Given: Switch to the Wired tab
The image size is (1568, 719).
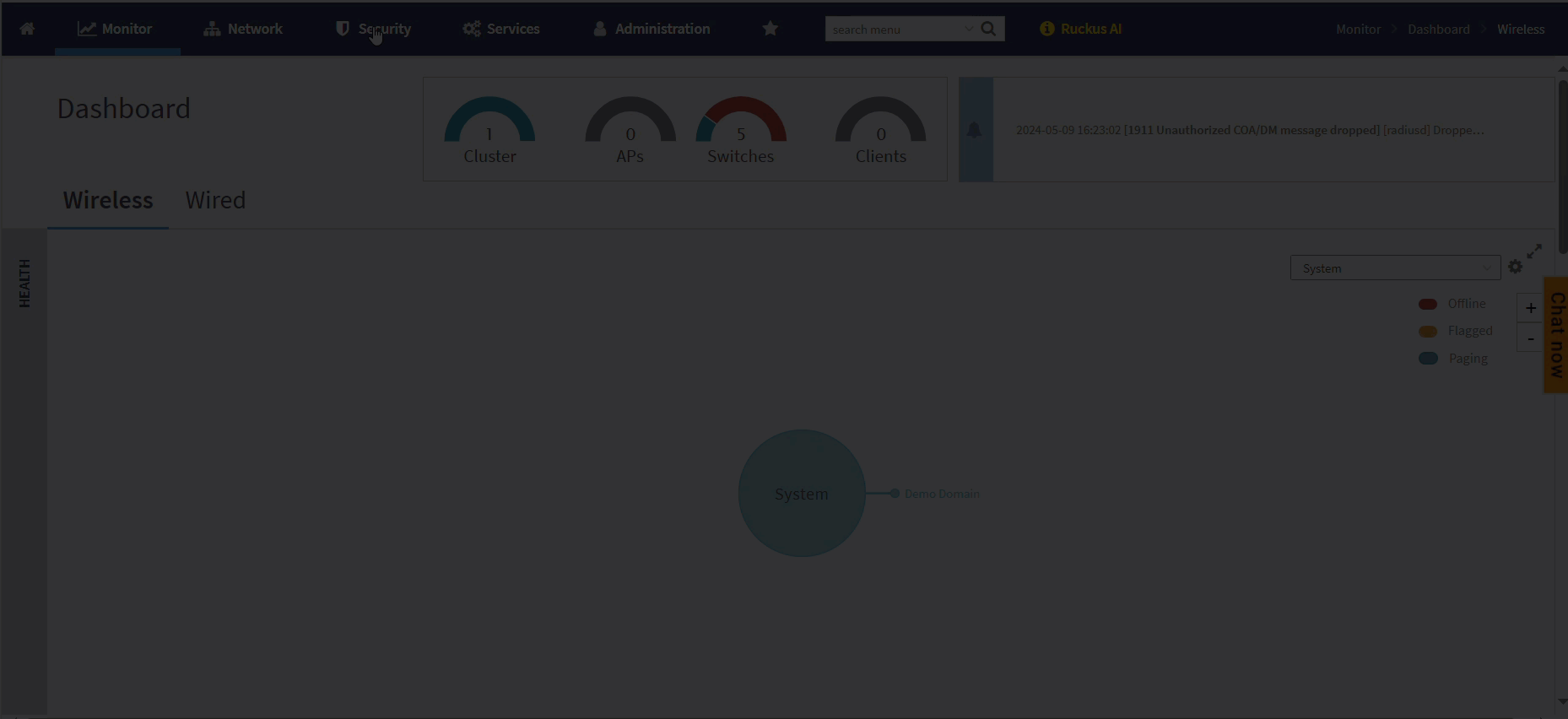Looking at the screenshot, I should (215, 200).
